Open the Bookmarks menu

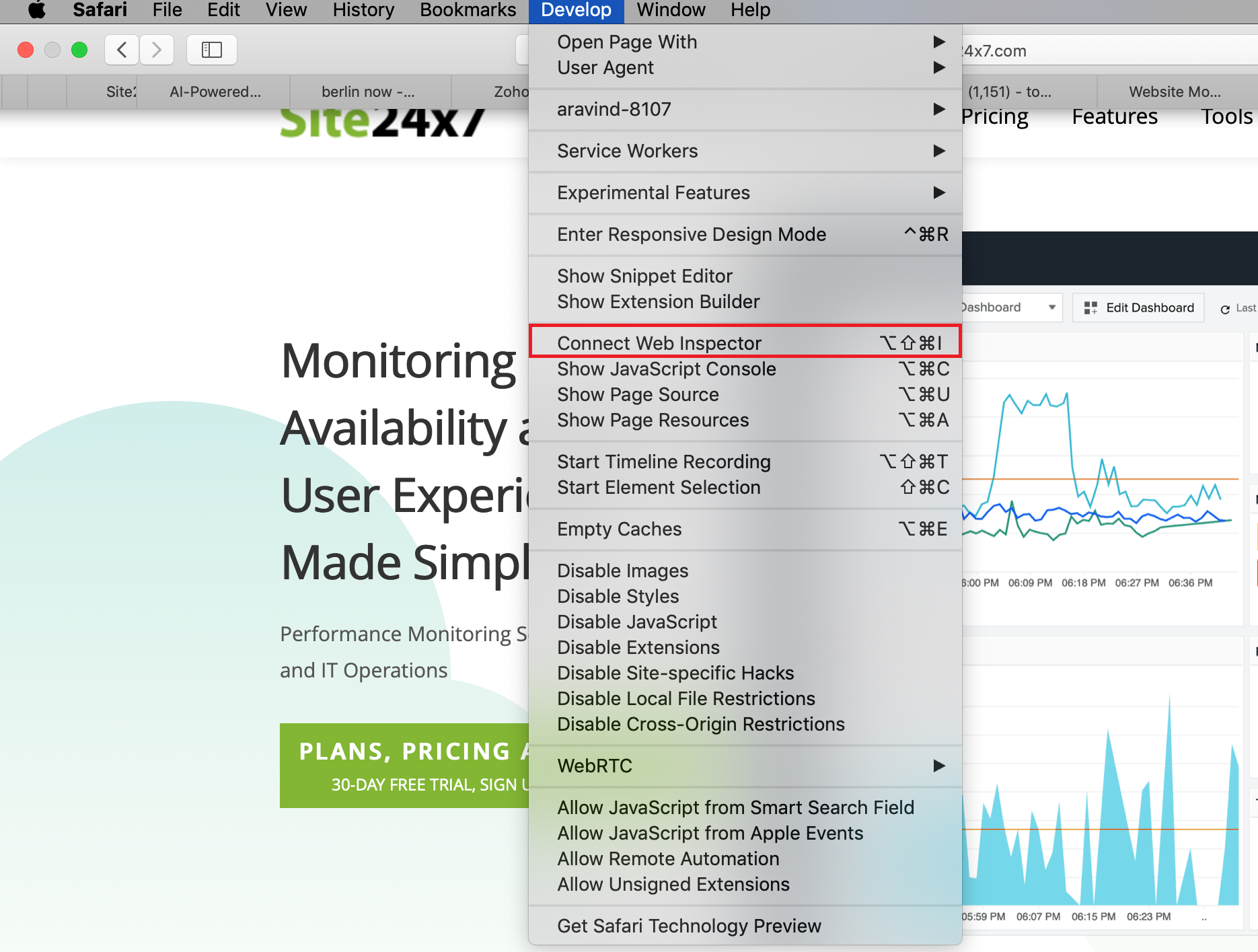468,10
